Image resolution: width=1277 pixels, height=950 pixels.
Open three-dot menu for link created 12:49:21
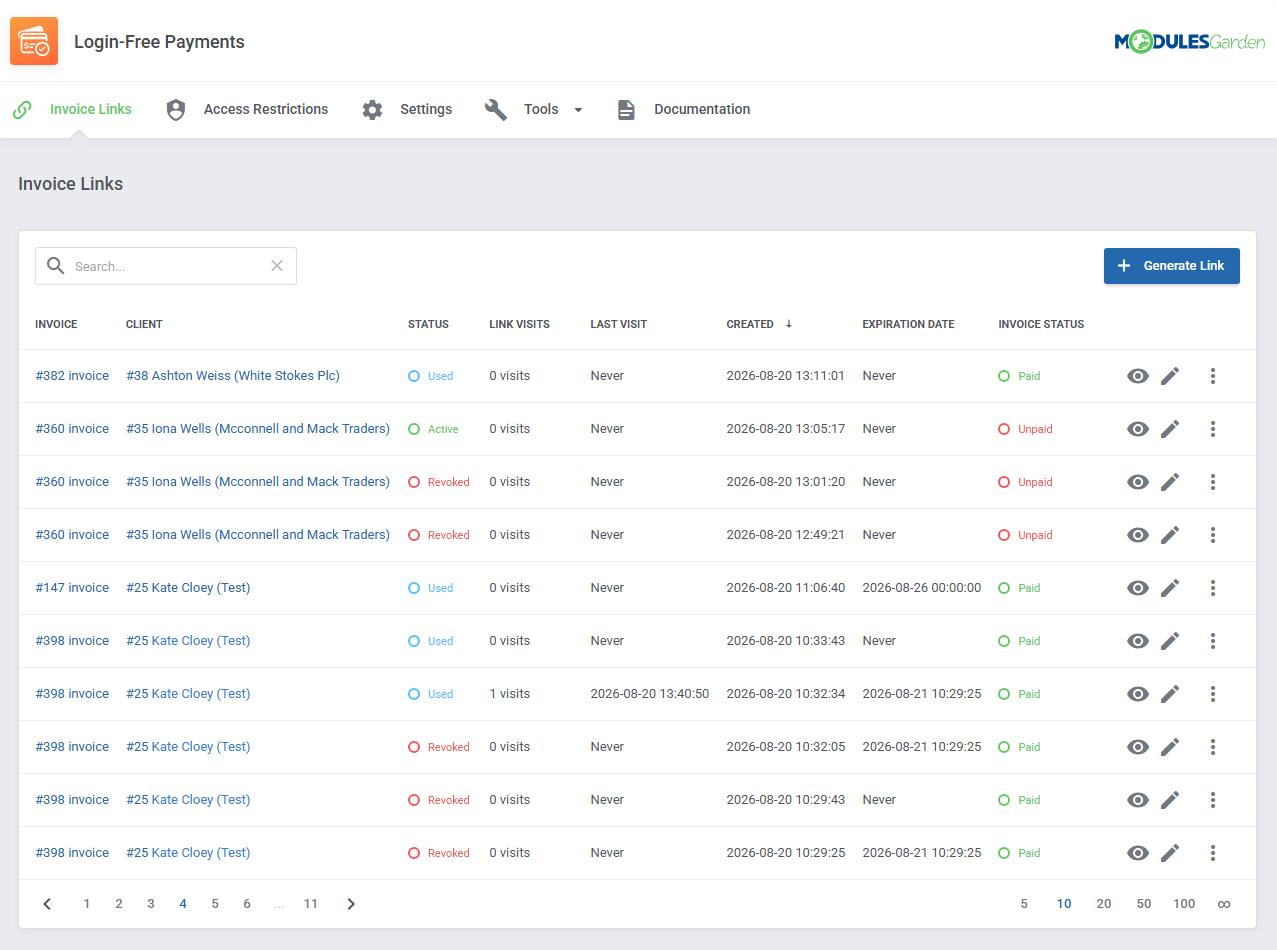coord(1213,535)
